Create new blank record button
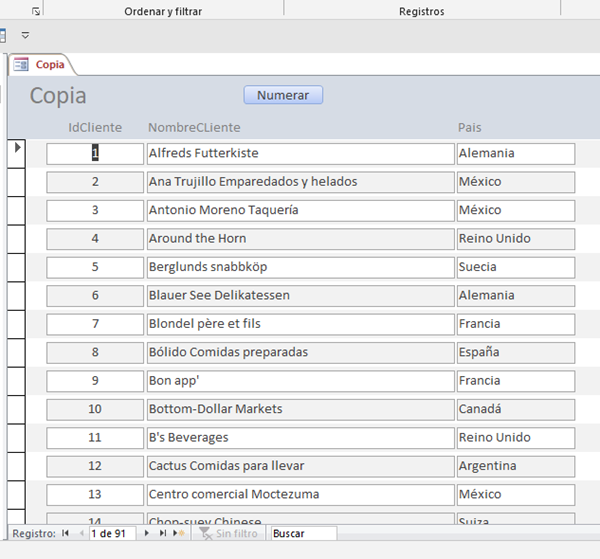 point(179,534)
